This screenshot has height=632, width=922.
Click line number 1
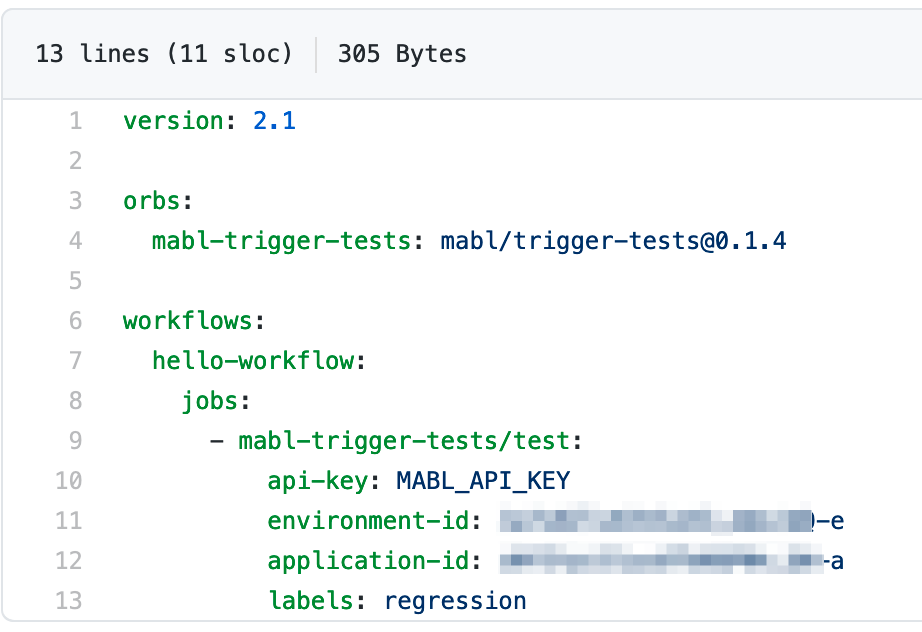(x=75, y=121)
